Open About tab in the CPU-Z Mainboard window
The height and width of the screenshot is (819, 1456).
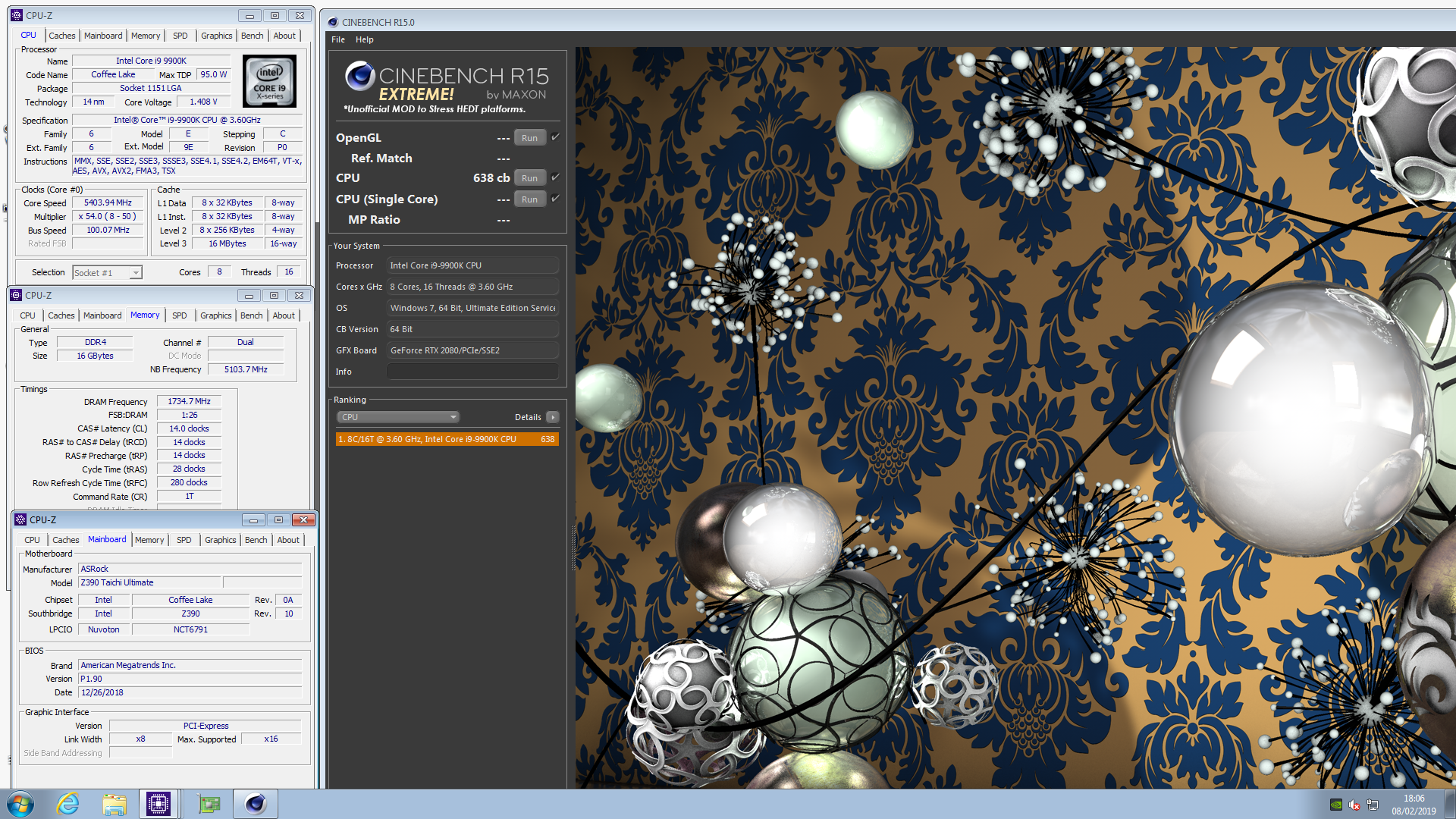click(288, 540)
